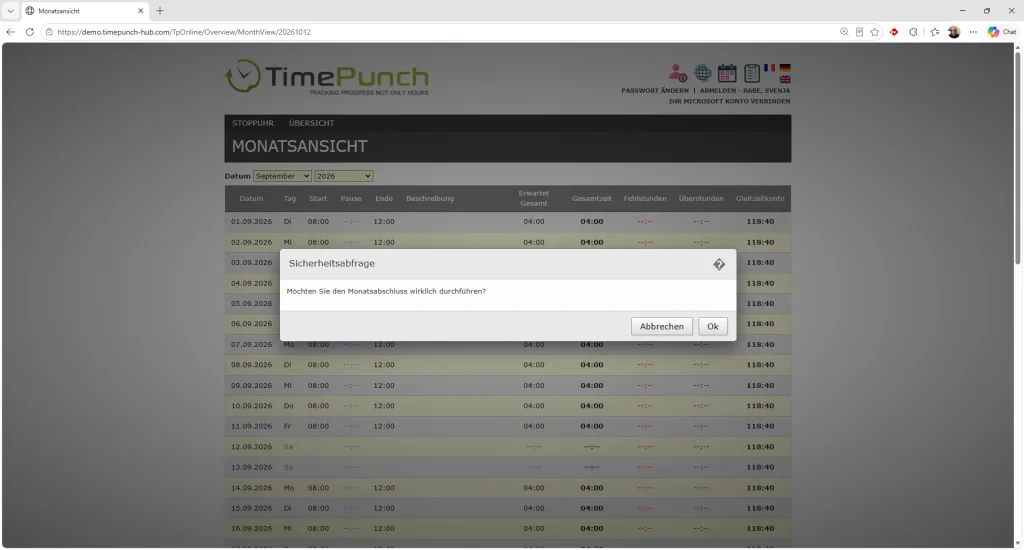Switch language via the German flag
The height and width of the screenshot is (550, 1024).
[785, 68]
